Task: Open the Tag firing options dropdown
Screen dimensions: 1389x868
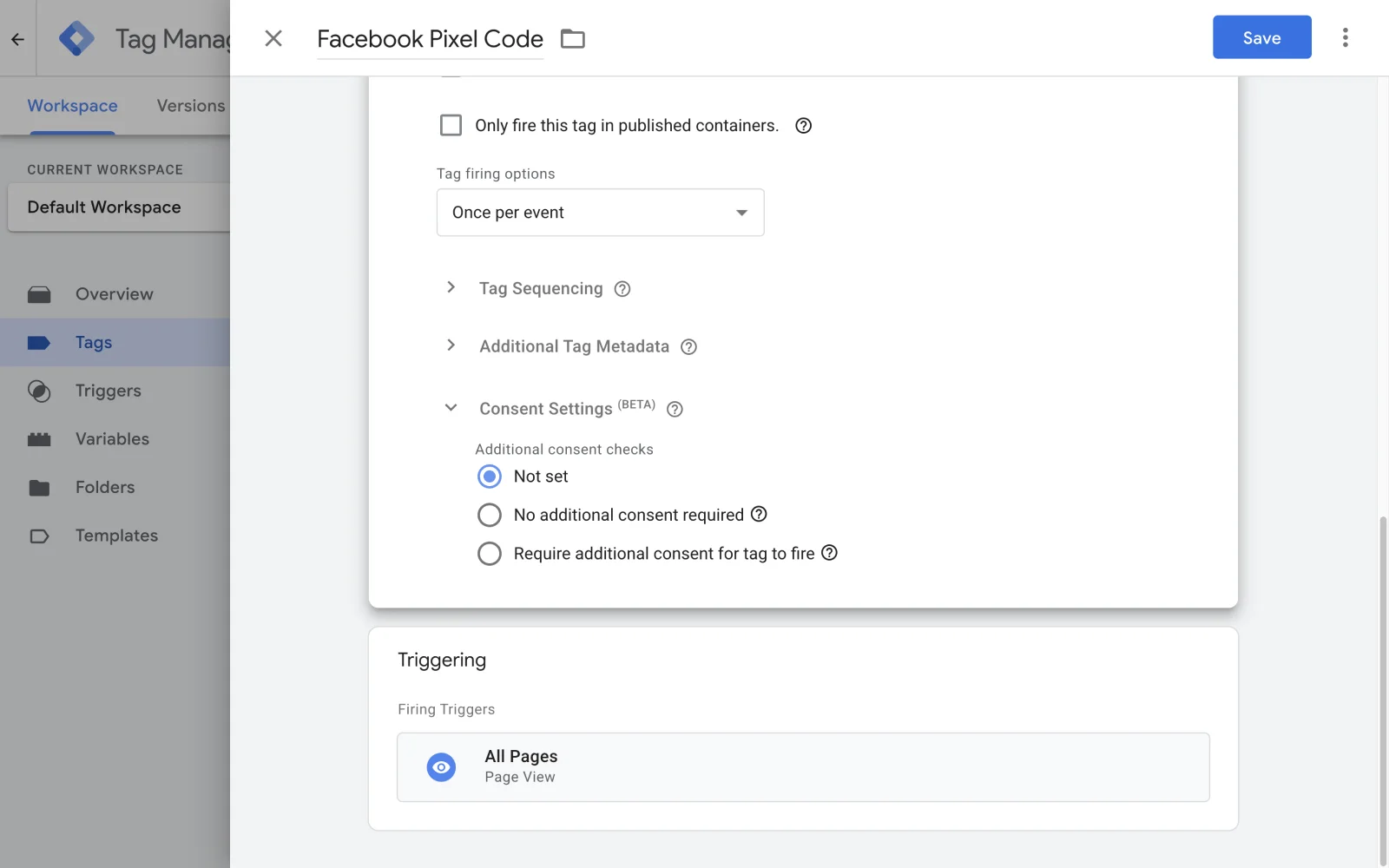Action: [x=600, y=213]
